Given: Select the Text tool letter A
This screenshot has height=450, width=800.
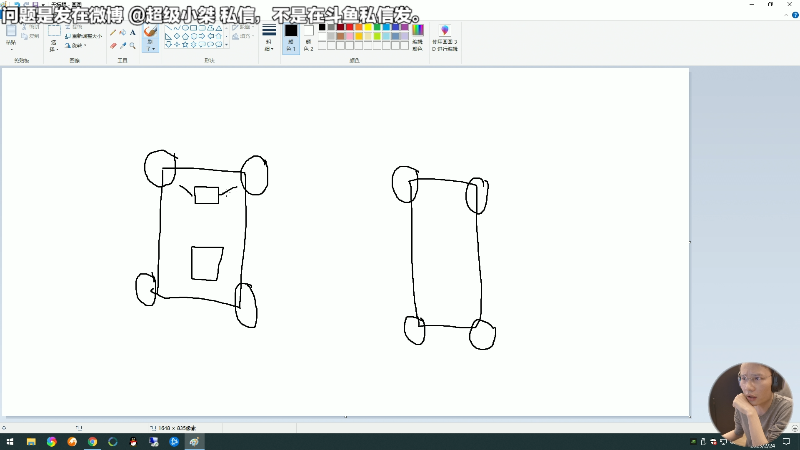Looking at the screenshot, I should pyautogui.click(x=133, y=33).
